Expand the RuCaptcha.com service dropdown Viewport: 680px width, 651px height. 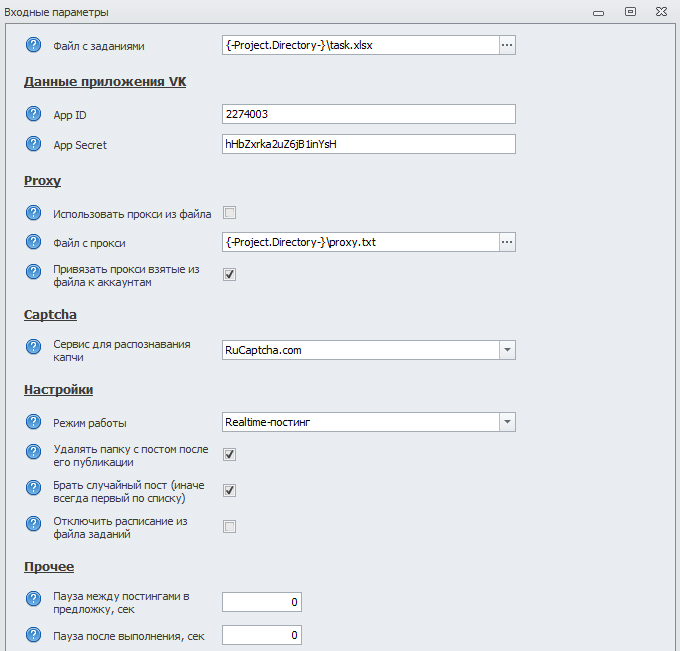point(507,350)
